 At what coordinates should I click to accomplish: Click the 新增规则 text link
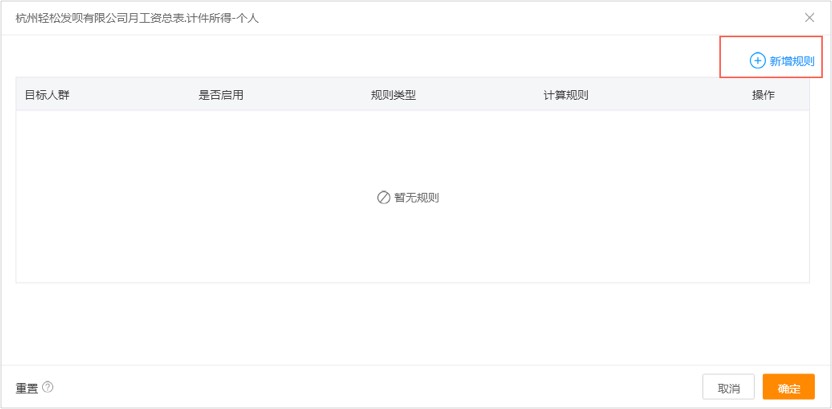click(x=792, y=61)
